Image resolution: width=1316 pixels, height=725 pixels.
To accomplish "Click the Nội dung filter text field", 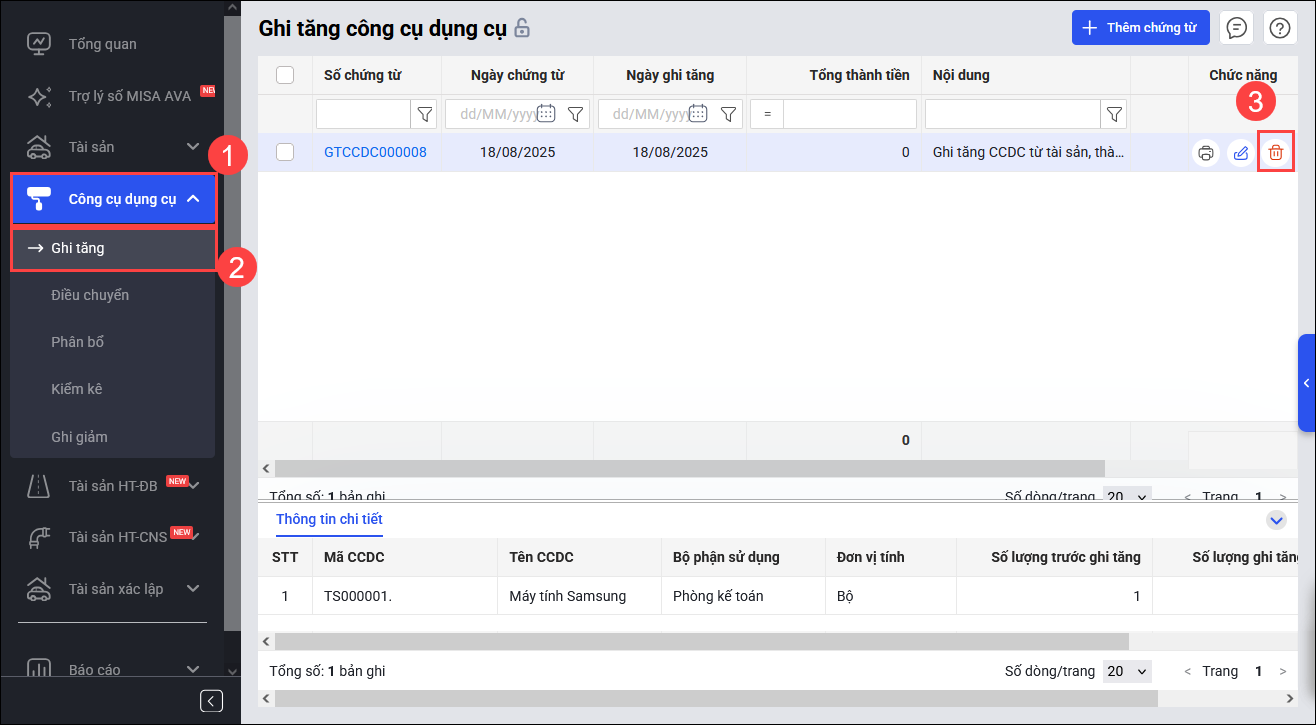I will [1012, 114].
